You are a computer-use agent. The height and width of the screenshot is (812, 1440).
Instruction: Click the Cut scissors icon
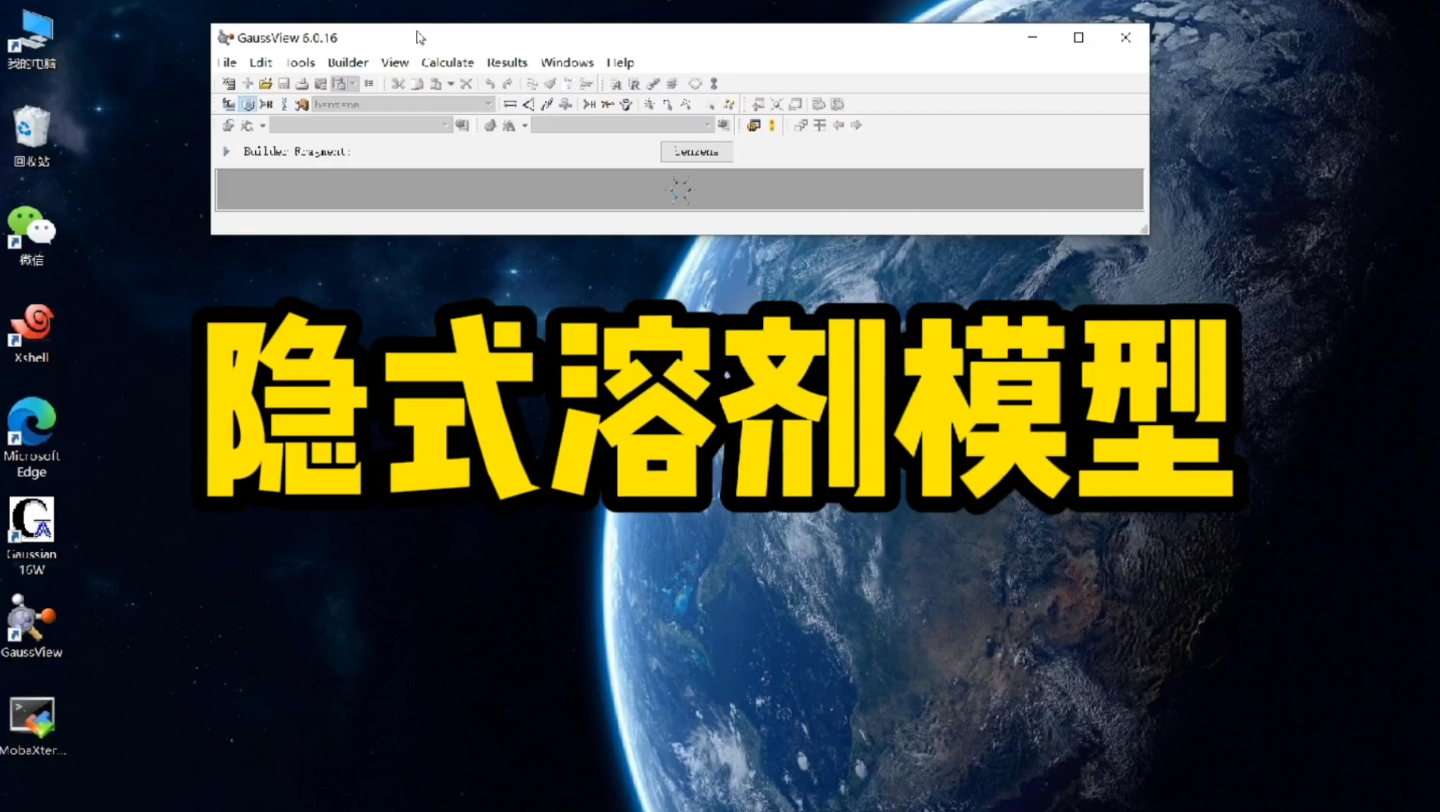[398, 84]
